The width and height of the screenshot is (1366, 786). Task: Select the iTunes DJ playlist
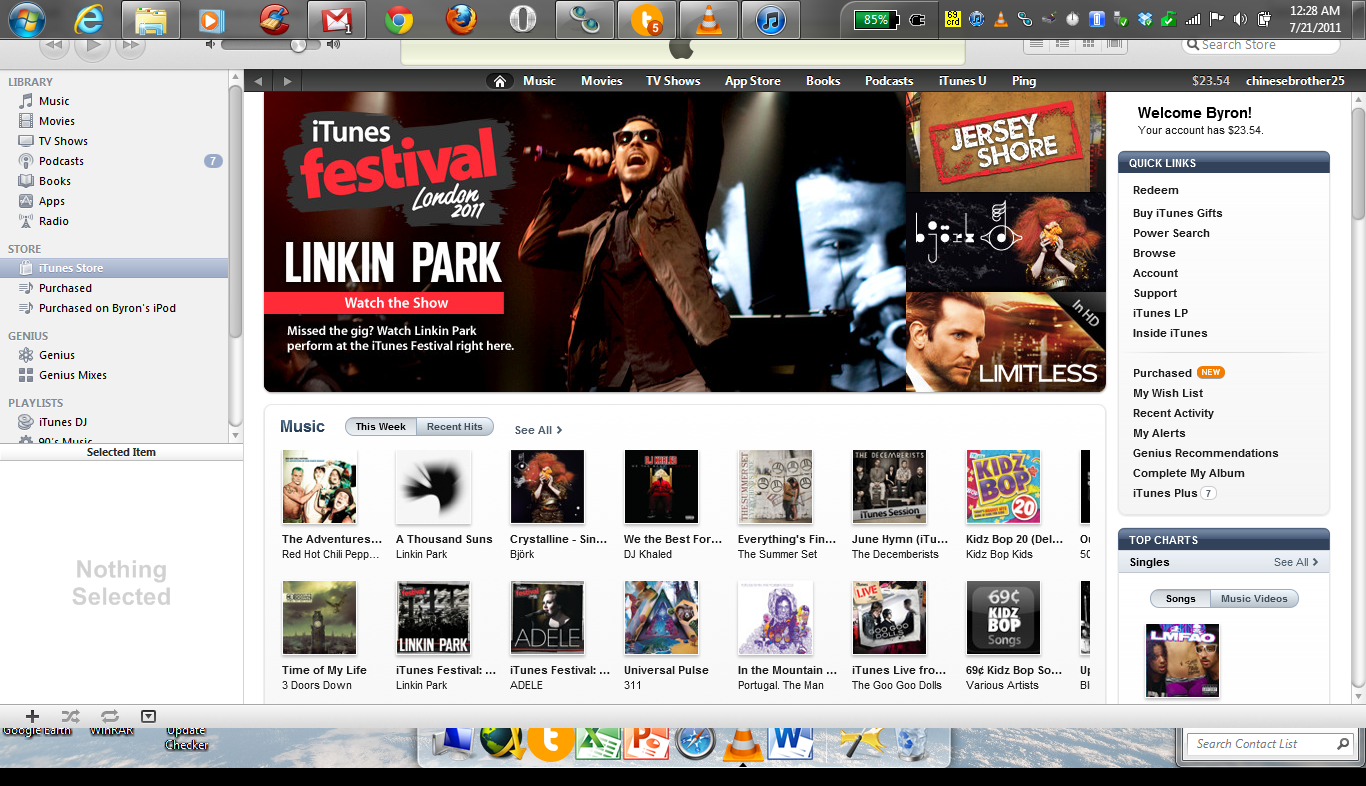coord(63,422)
